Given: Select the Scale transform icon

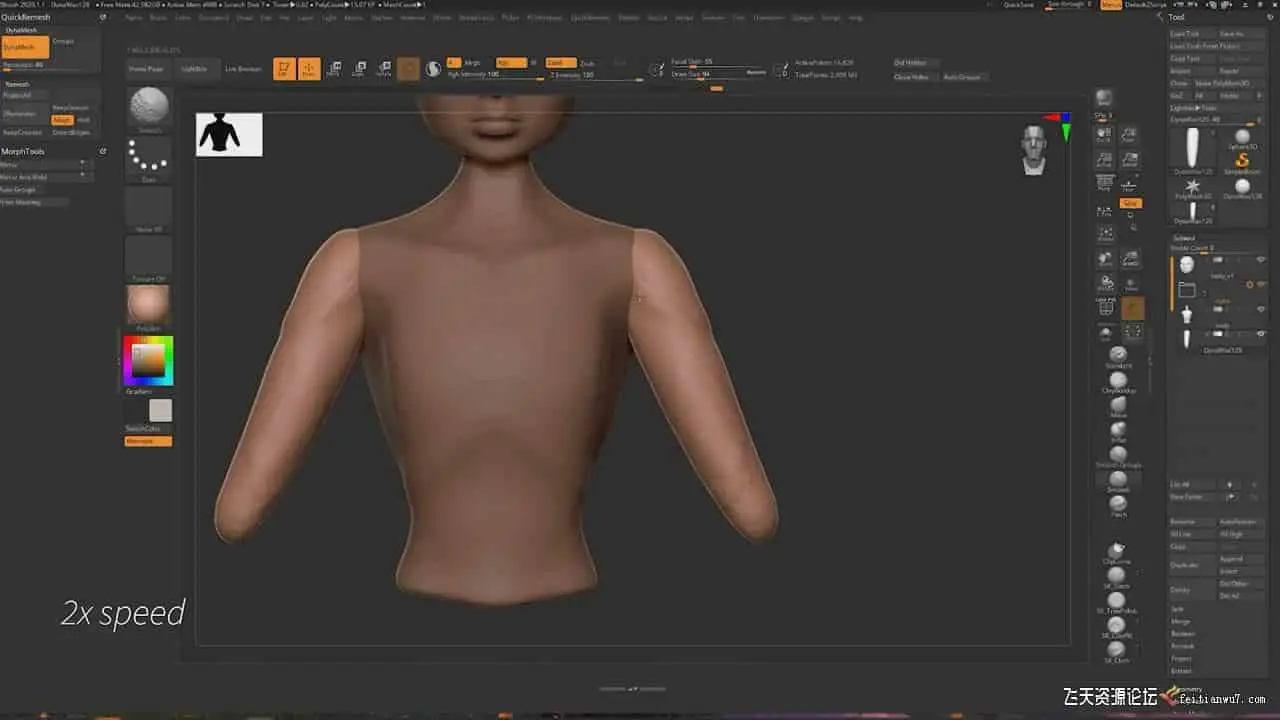Looking at the screenshot, I should coord(359,69).
